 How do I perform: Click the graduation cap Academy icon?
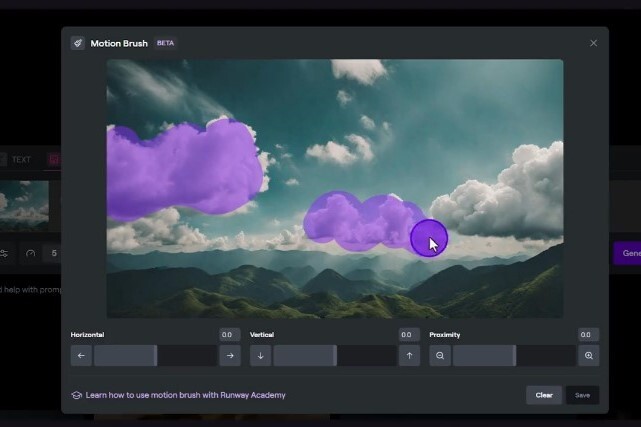pyautogui.click(x=77, y=395)
